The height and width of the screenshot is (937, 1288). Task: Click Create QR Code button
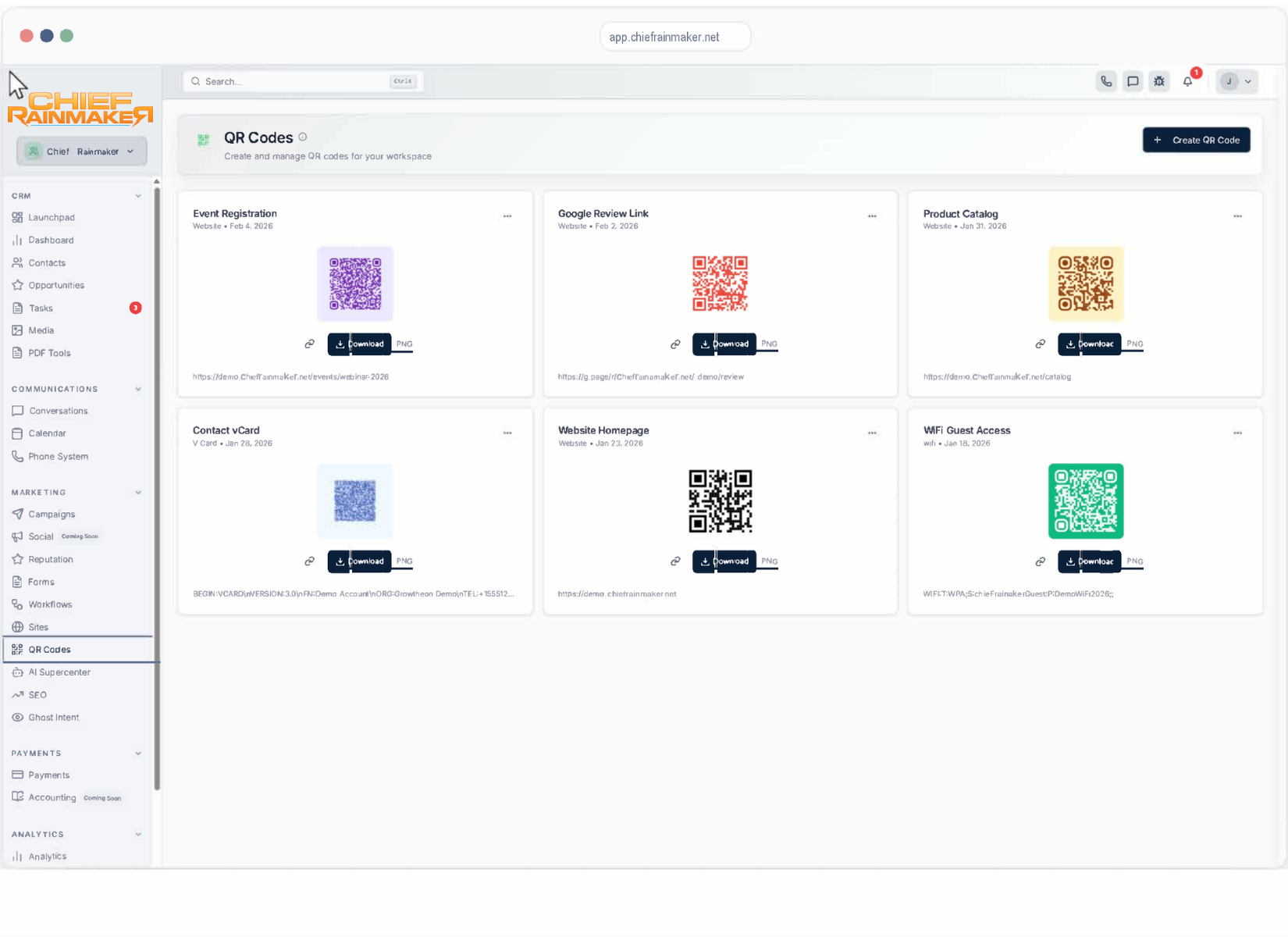pyautogui.click(x=1197, y=140)
